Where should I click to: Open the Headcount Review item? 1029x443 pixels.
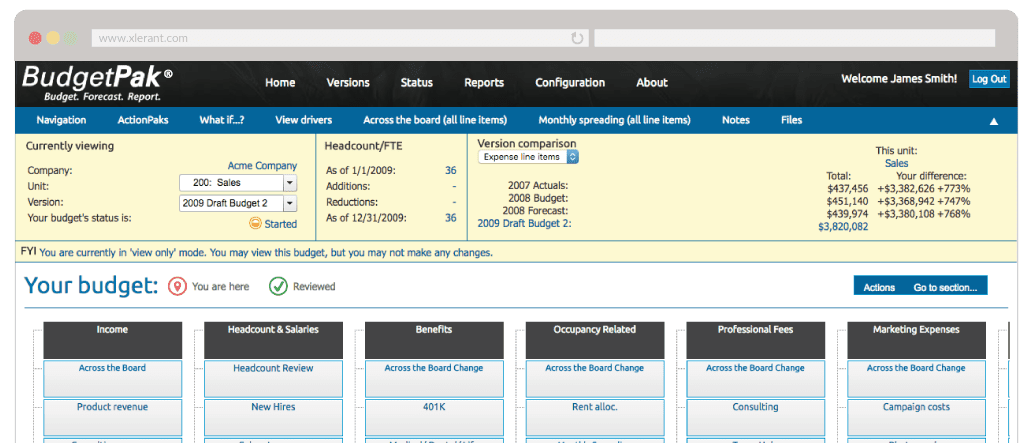tap(273, 379)
